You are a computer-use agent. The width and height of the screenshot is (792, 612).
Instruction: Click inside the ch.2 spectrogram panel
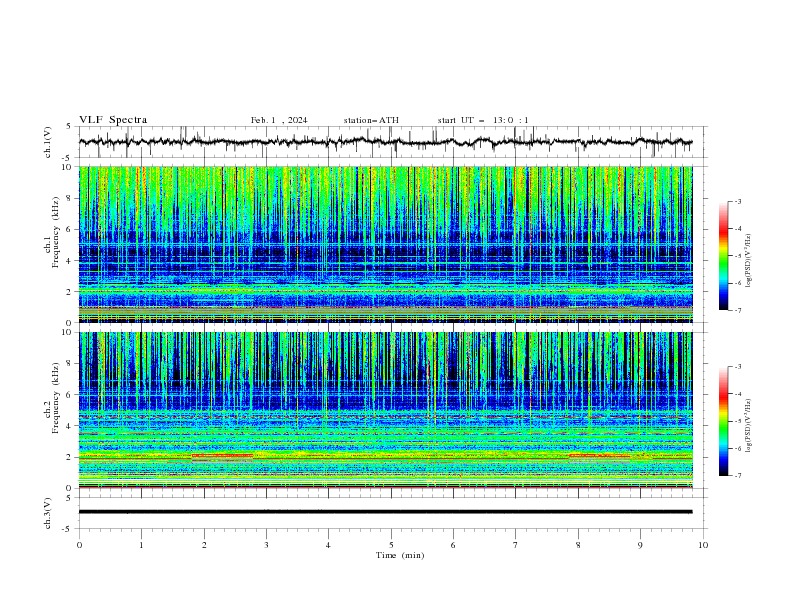point(385,410)
